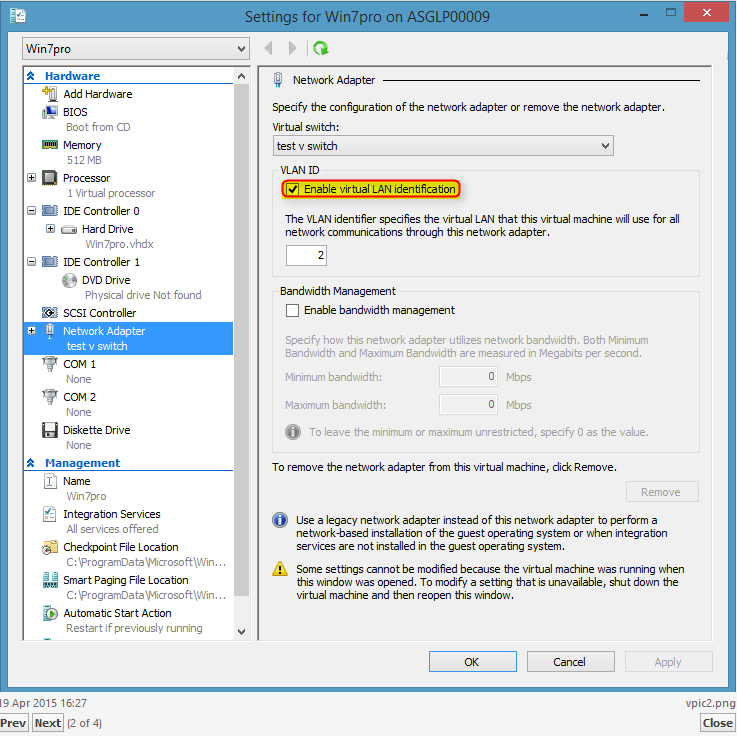Image resolution: width=737 pixels, height=736 pixels.
Task: Click the OK button
Action: pyautogui.click(x=471, y=662)
